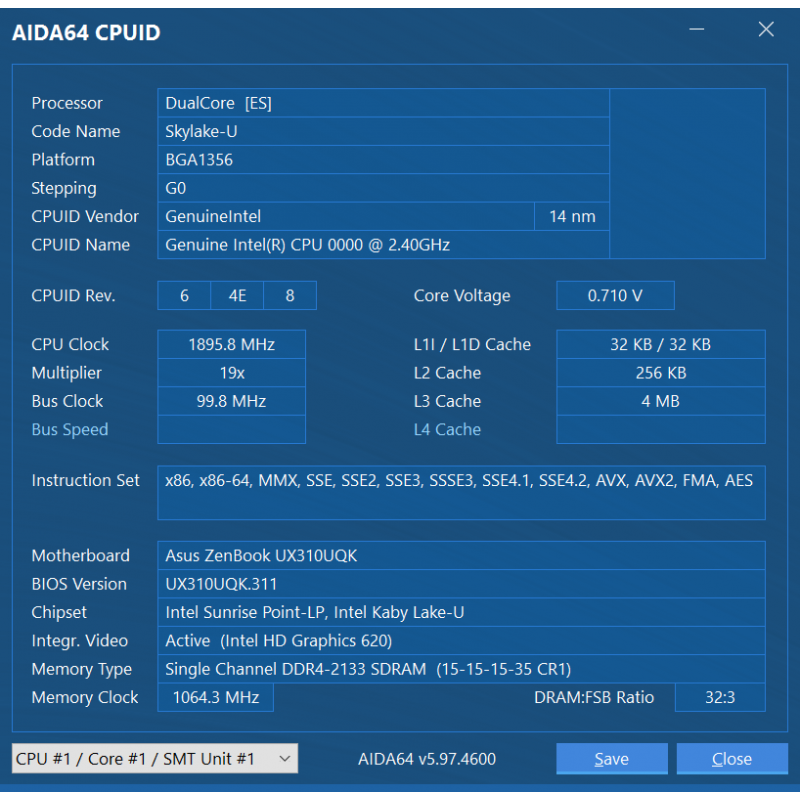Click the AIDA64 v5.97.4600 version text

pos(427,759)
